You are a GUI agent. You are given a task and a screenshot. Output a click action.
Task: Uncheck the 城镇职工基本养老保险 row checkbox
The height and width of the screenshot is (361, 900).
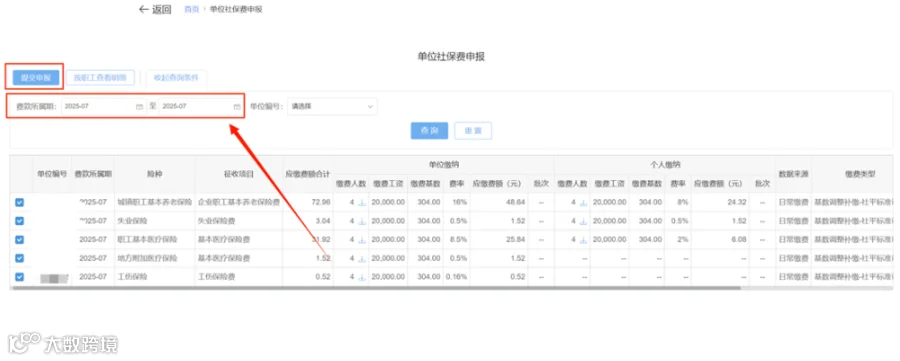coord(20,202)
